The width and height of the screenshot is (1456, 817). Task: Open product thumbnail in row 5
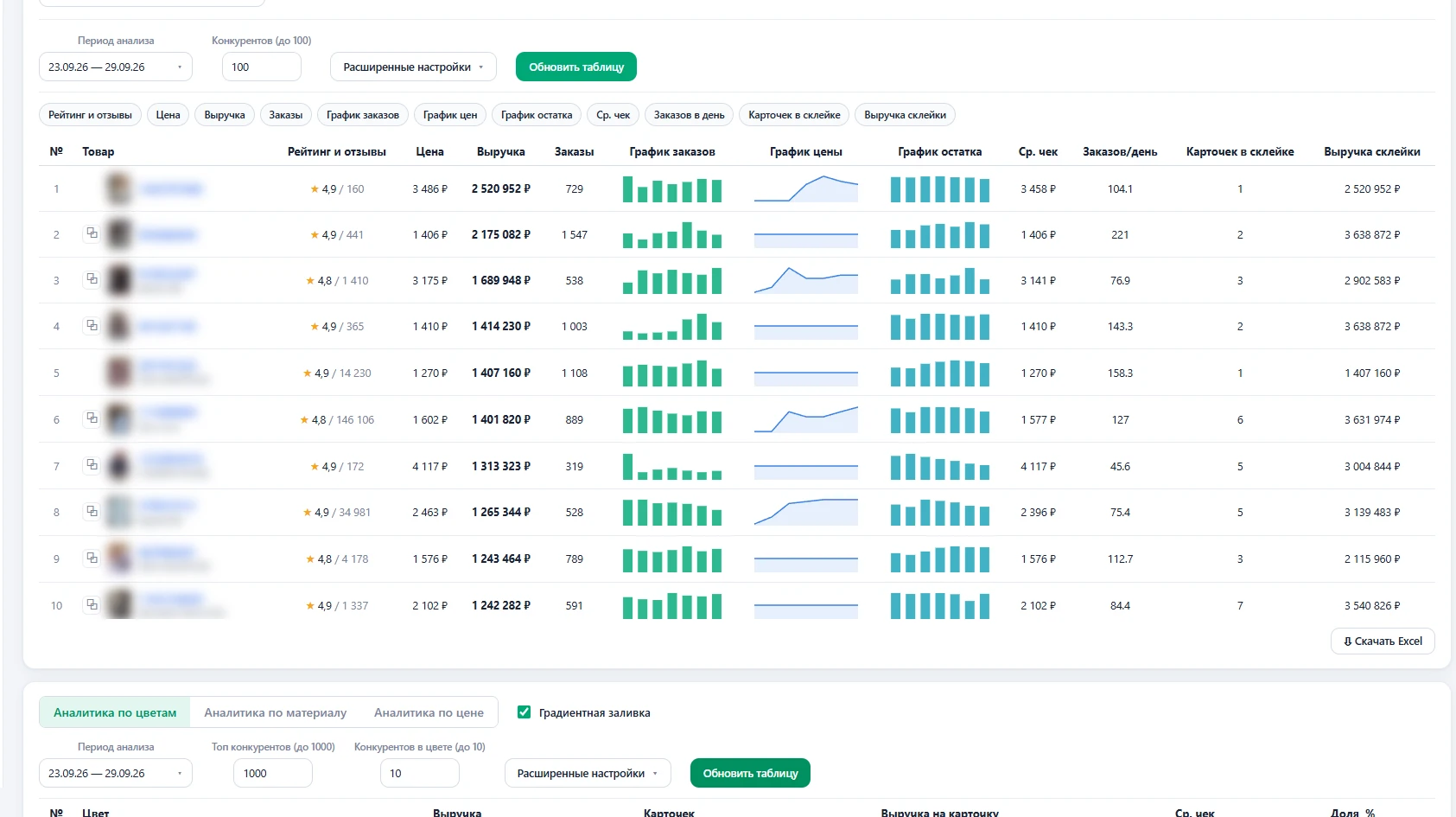[x=119, y=373]
